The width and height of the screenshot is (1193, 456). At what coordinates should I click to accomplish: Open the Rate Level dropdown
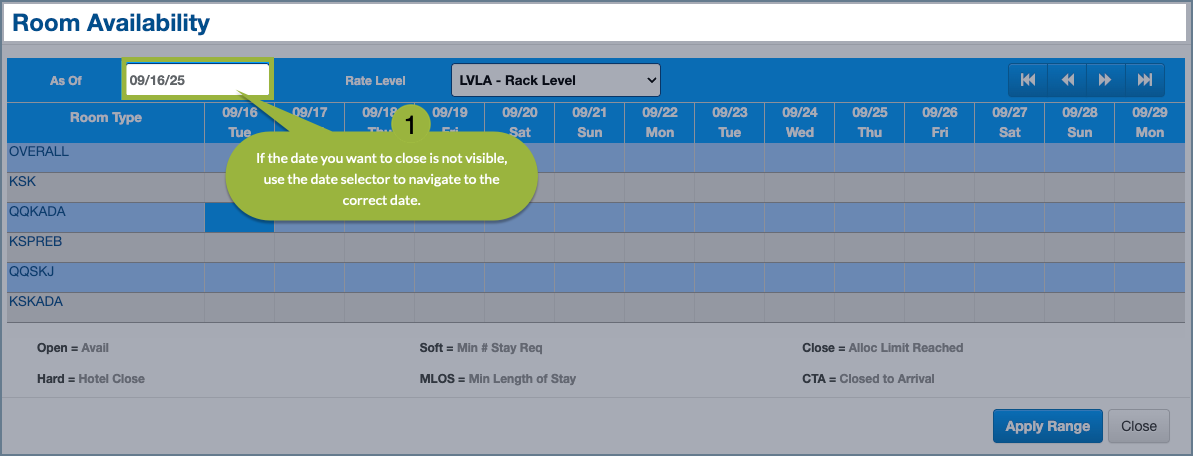(555, 80)
